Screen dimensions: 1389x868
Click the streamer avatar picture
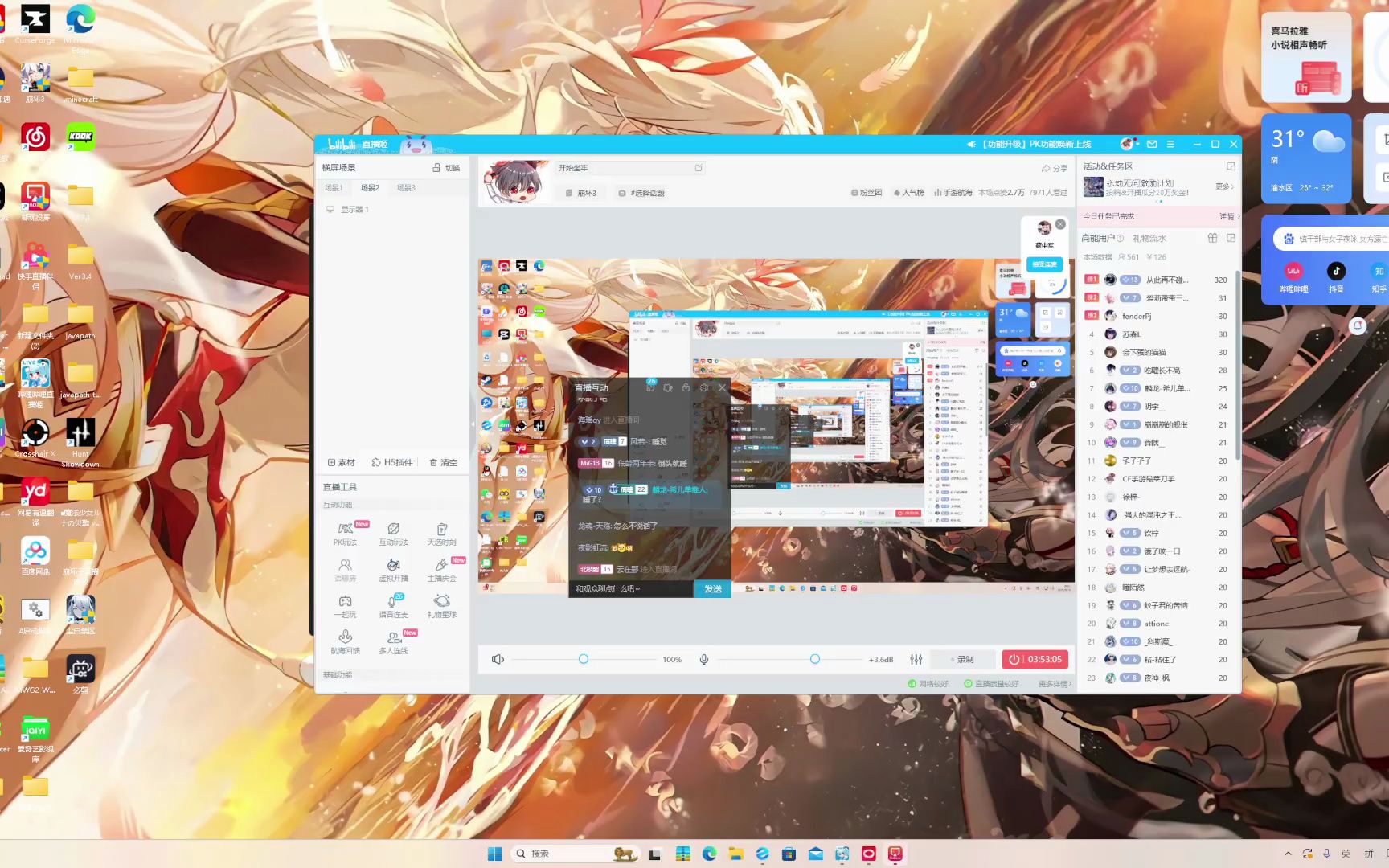[513, 181]
